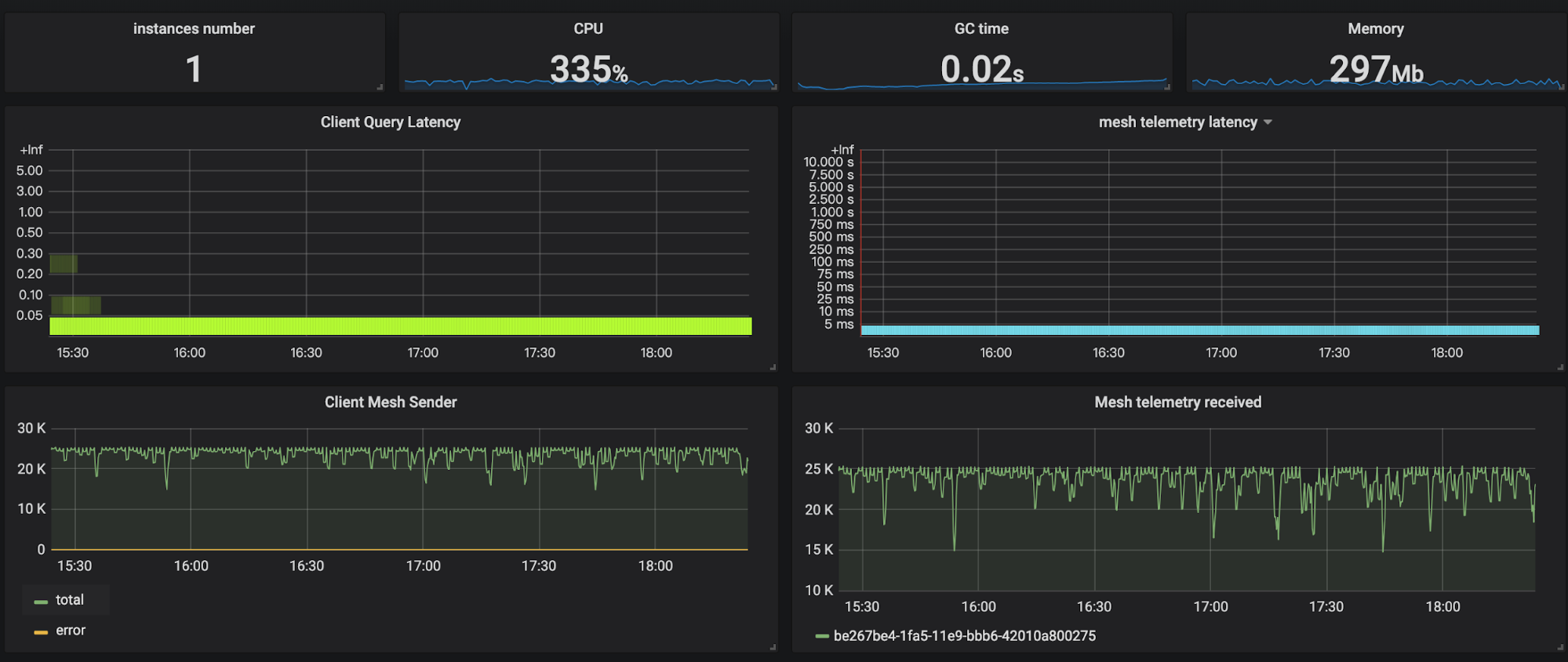Viewport: 1568px width, 662px height.
Task: Click the Mesh telemetry received resize handle
Action: [x=1560, y=647]
